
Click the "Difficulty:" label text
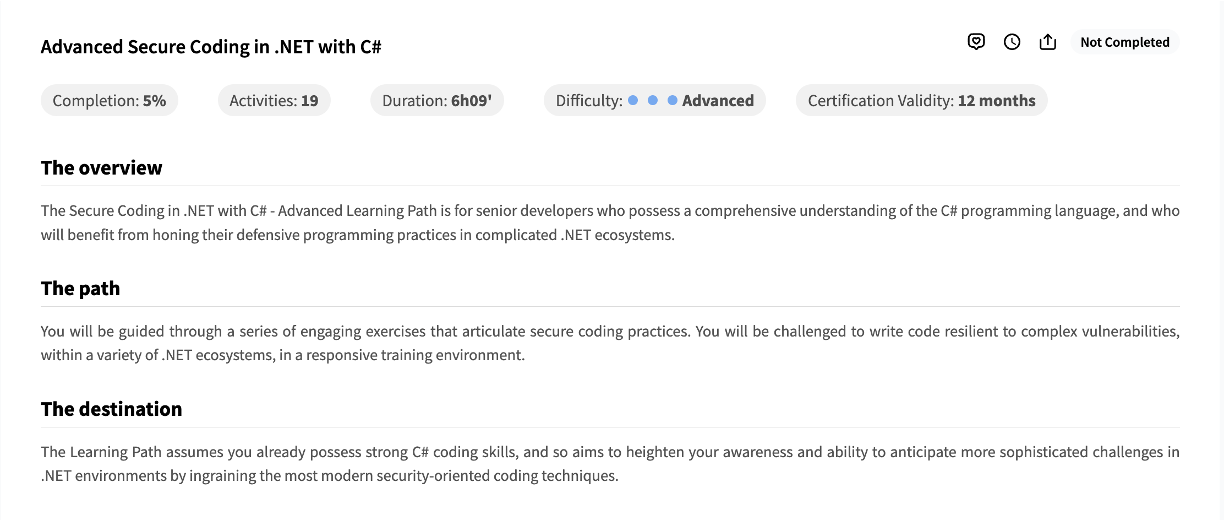[589, 100]
